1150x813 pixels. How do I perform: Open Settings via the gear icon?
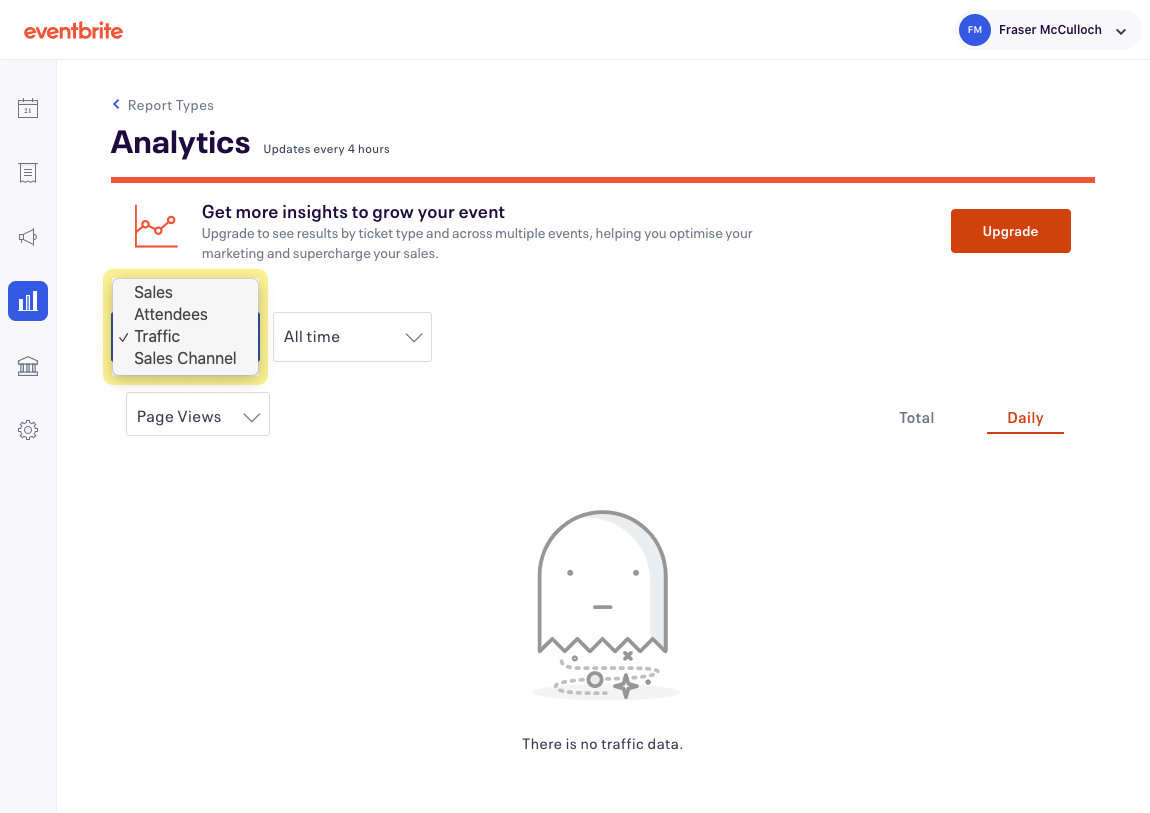coord(27,429)
